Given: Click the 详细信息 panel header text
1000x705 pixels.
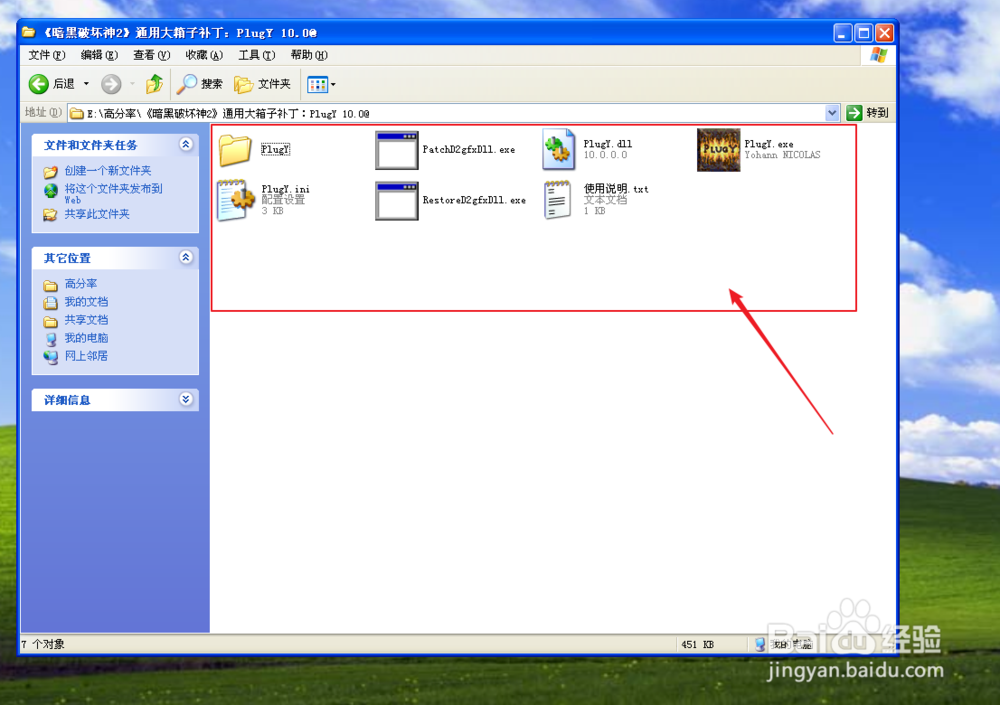Looking at the screenshot, I should tap(67, 400).
